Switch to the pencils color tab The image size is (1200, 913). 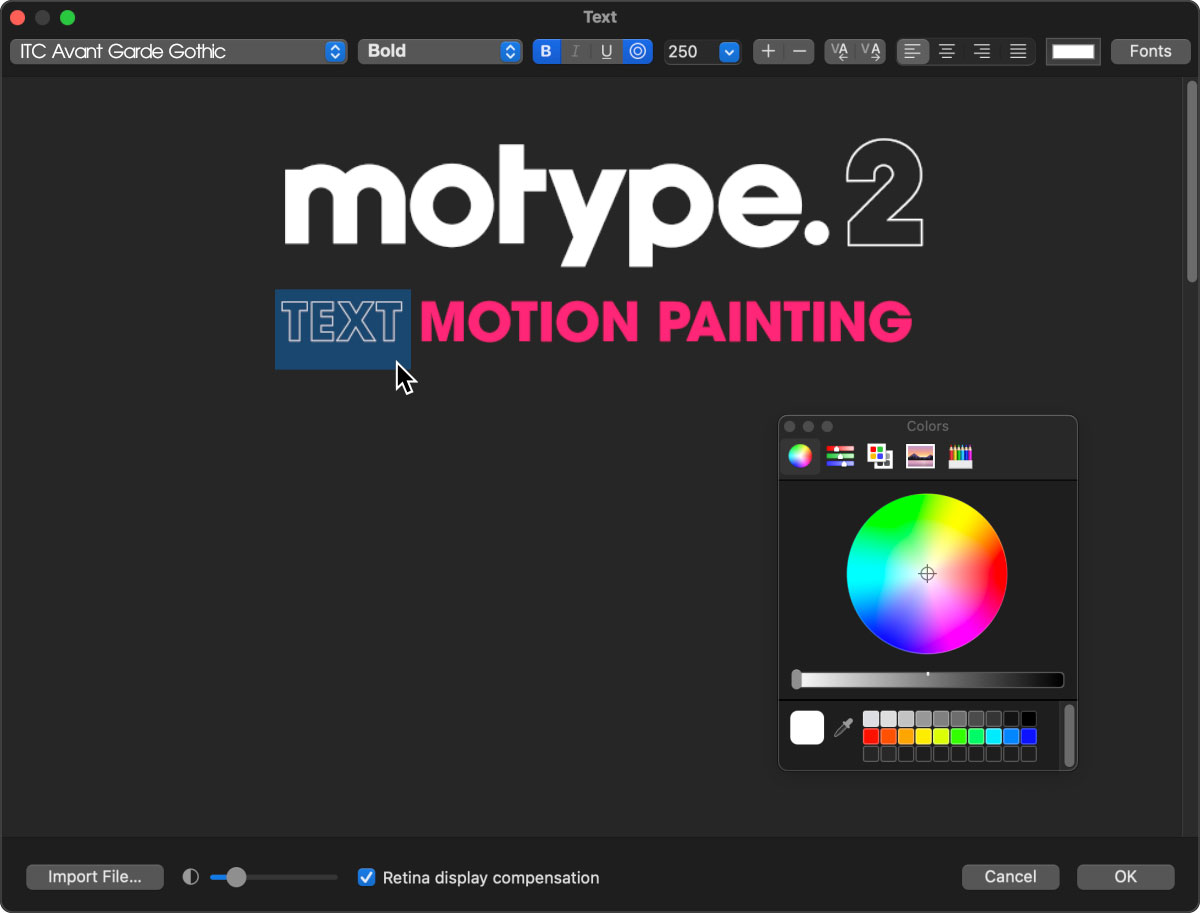[960, 456]
